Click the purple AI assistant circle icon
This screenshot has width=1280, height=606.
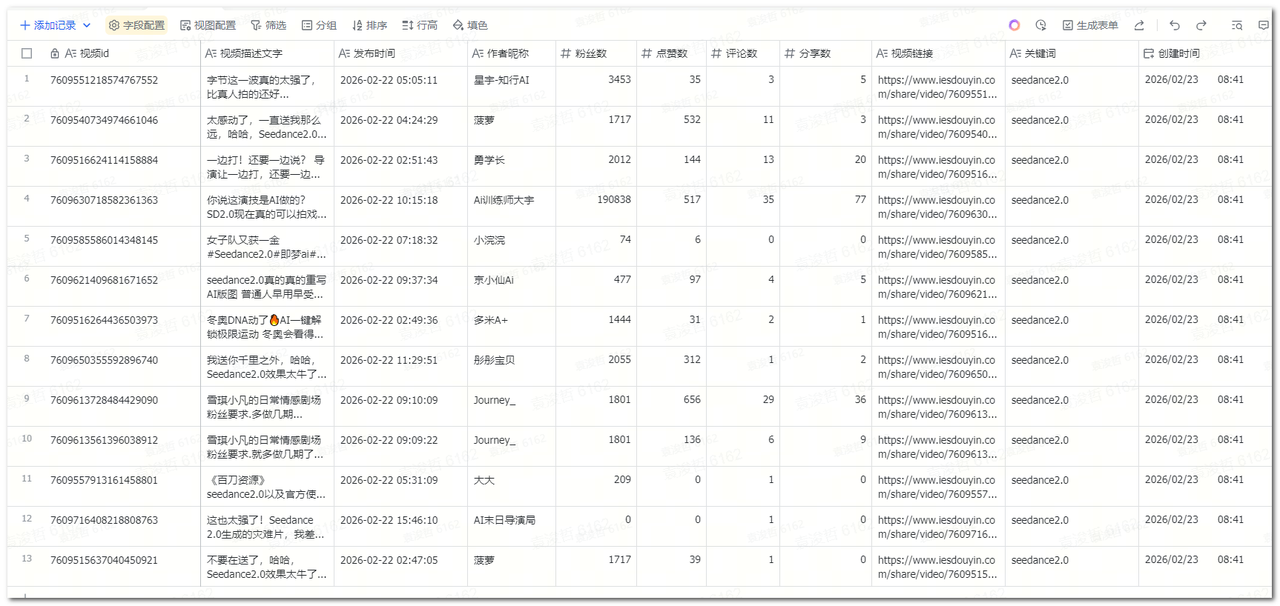point(1014,25)
